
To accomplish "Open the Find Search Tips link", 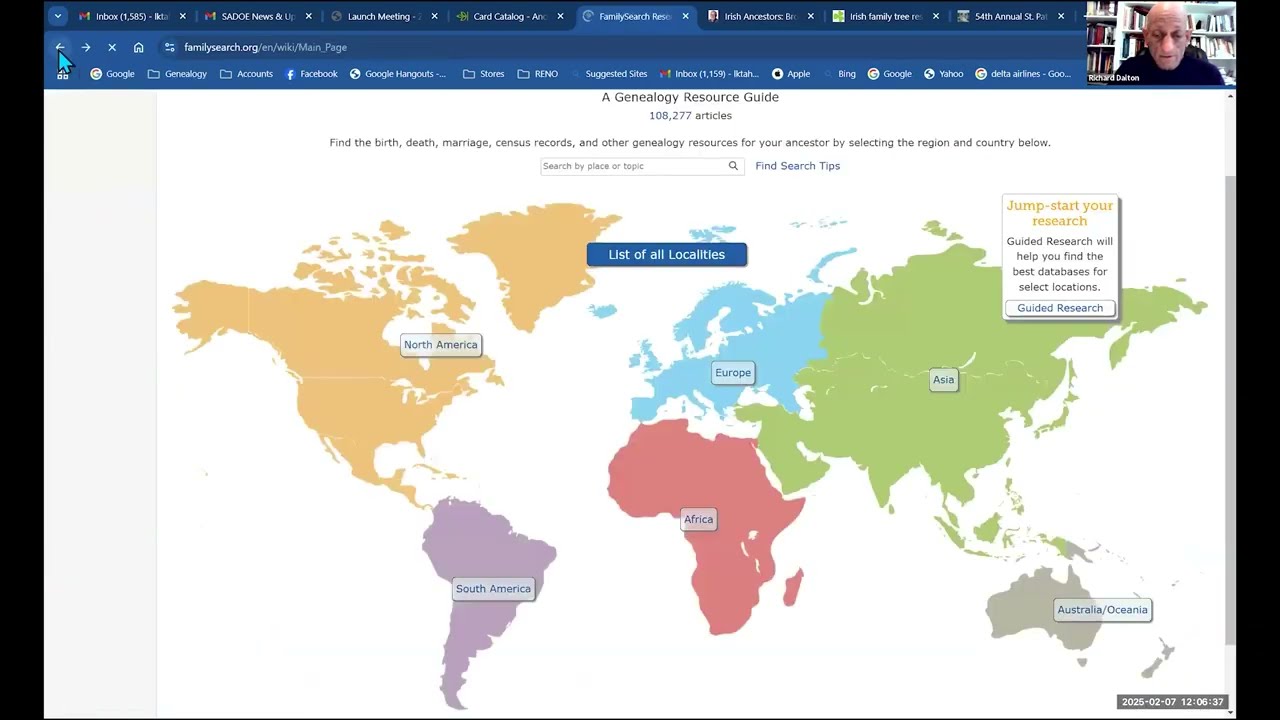I will point(797,166).
